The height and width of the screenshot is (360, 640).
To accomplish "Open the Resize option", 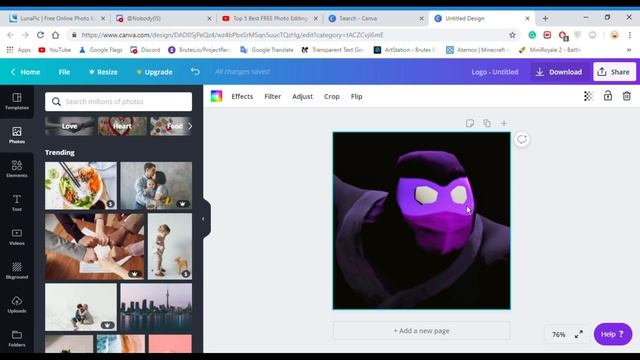I will [x=103, y=72].
